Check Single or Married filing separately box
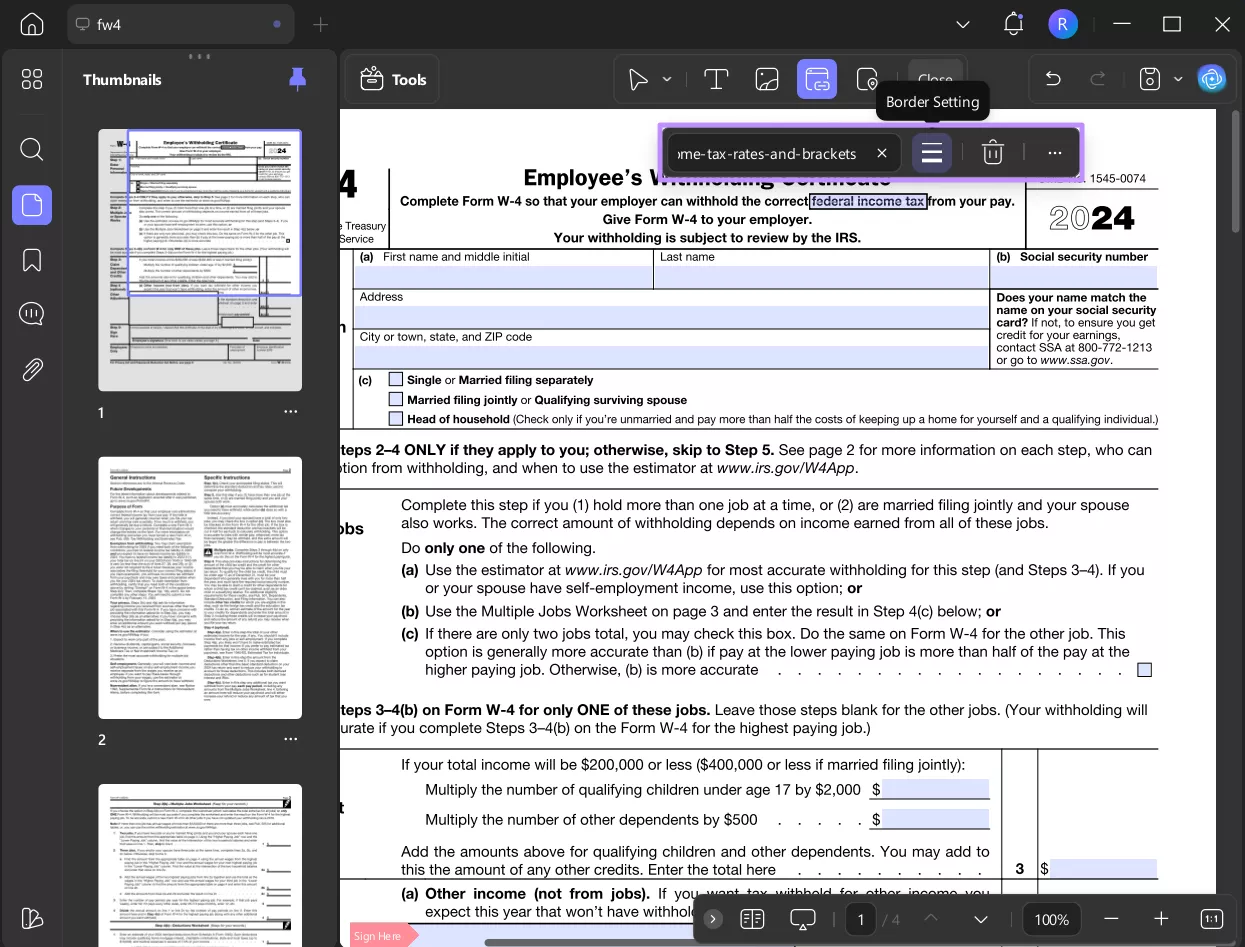The height and width of the screenshot is (947, 1245). tap(396, 380)
